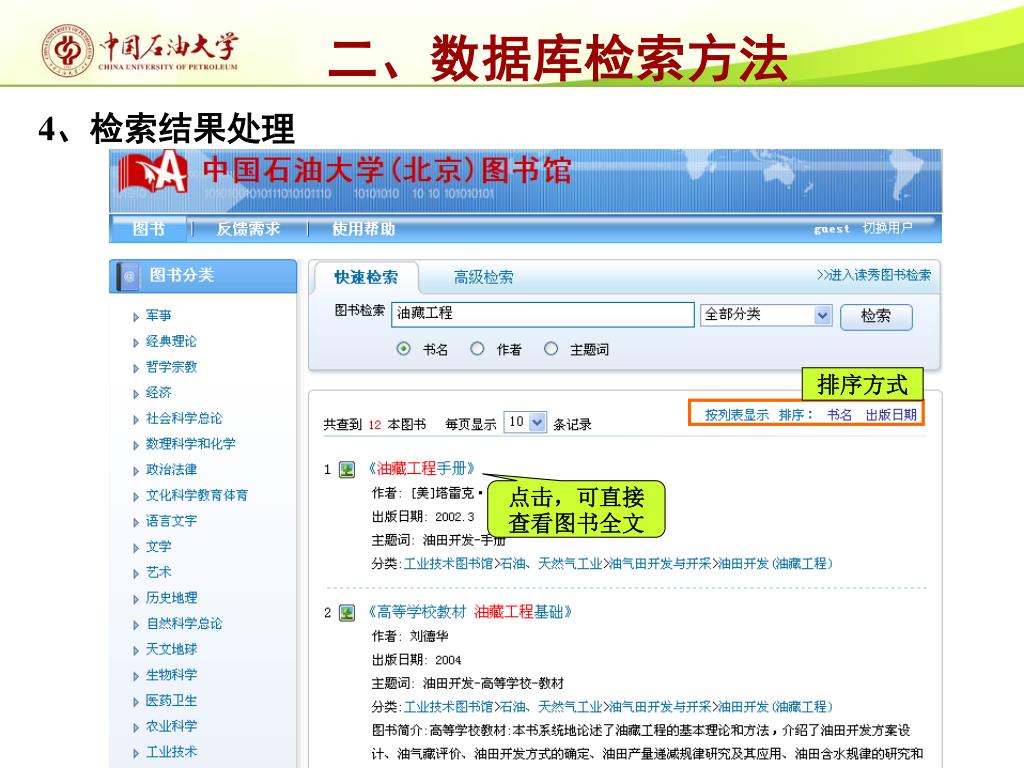Click 工业技术图书馆 link in first result
The height and width of the screenshot is (768, 1024).
[448, 564]
